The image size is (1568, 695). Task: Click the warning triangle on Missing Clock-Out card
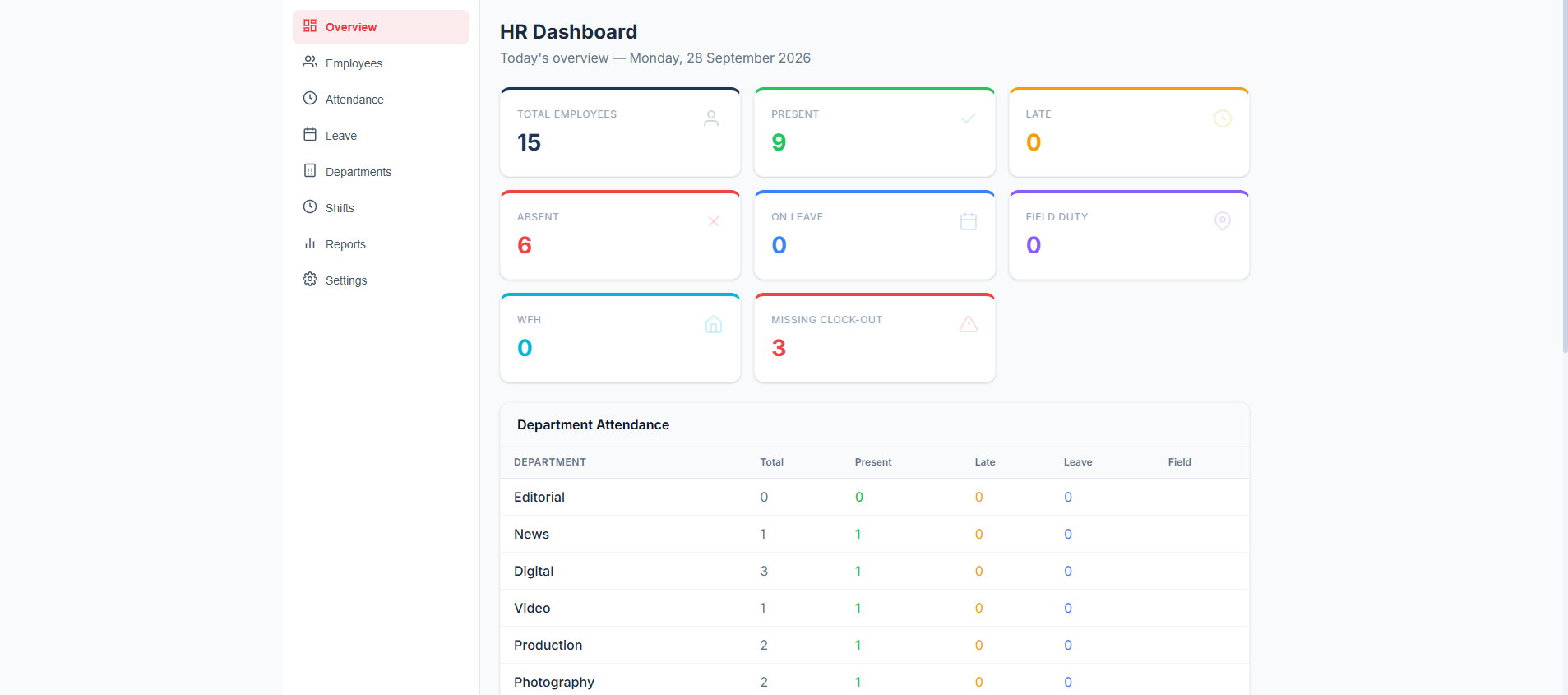coord(969,324)
